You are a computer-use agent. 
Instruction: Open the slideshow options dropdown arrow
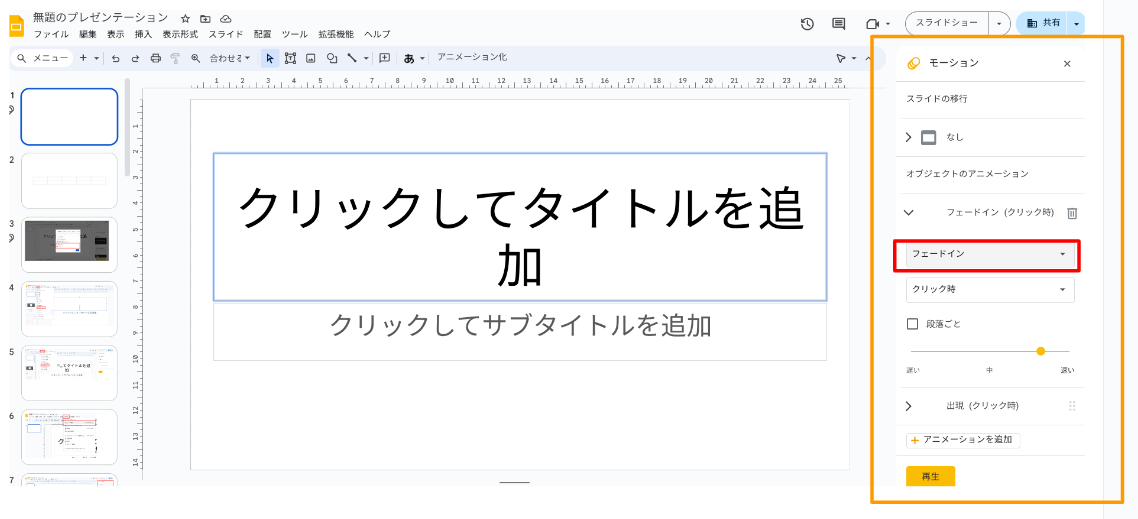999,23
